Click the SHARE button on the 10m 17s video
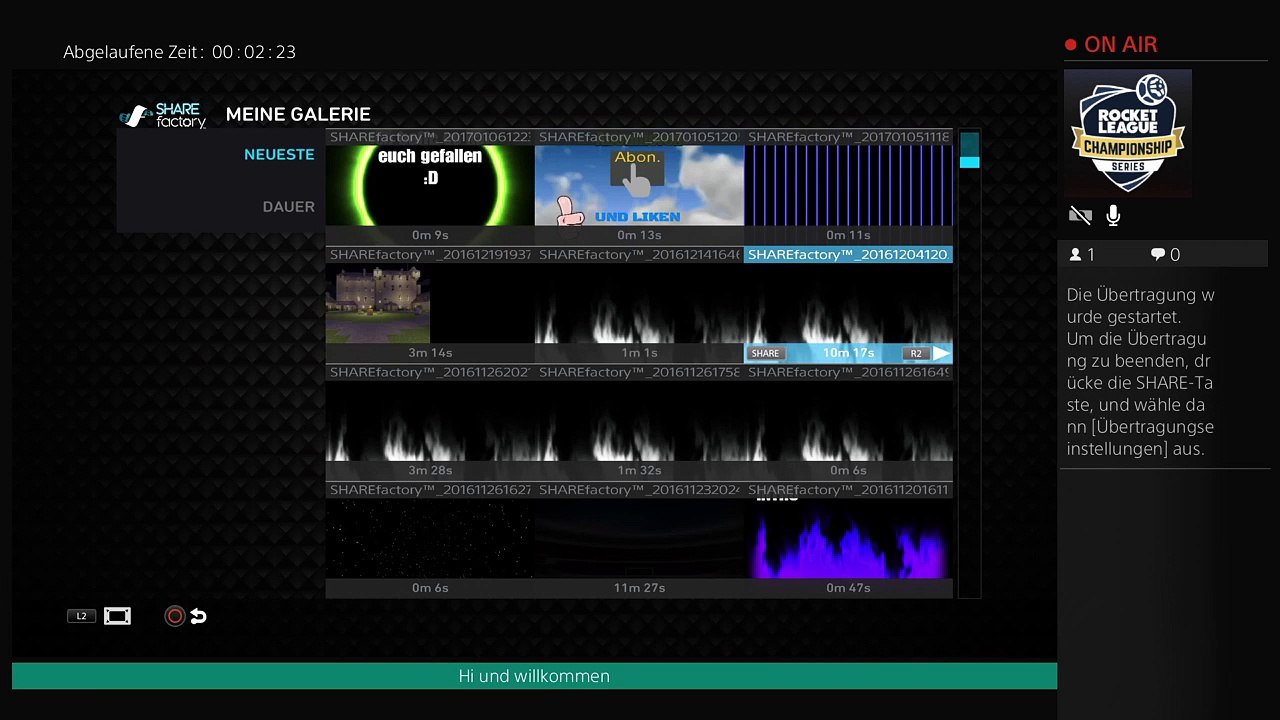The image size is (1280, 720). (x=765, y=353)
